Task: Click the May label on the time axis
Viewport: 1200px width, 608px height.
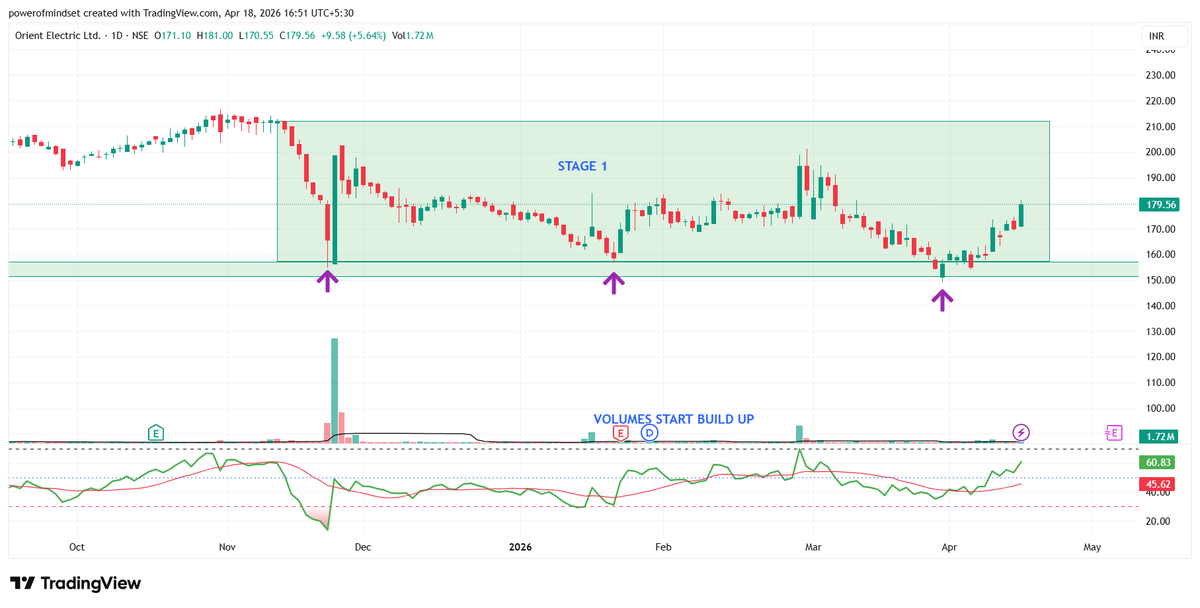Action: (1092, 547)
